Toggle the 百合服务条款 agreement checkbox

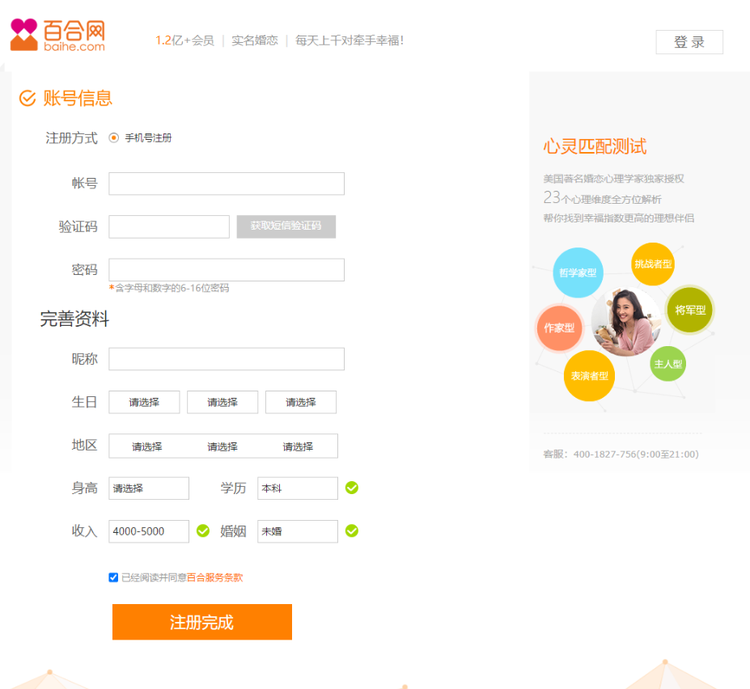click(x=113, y=577)
